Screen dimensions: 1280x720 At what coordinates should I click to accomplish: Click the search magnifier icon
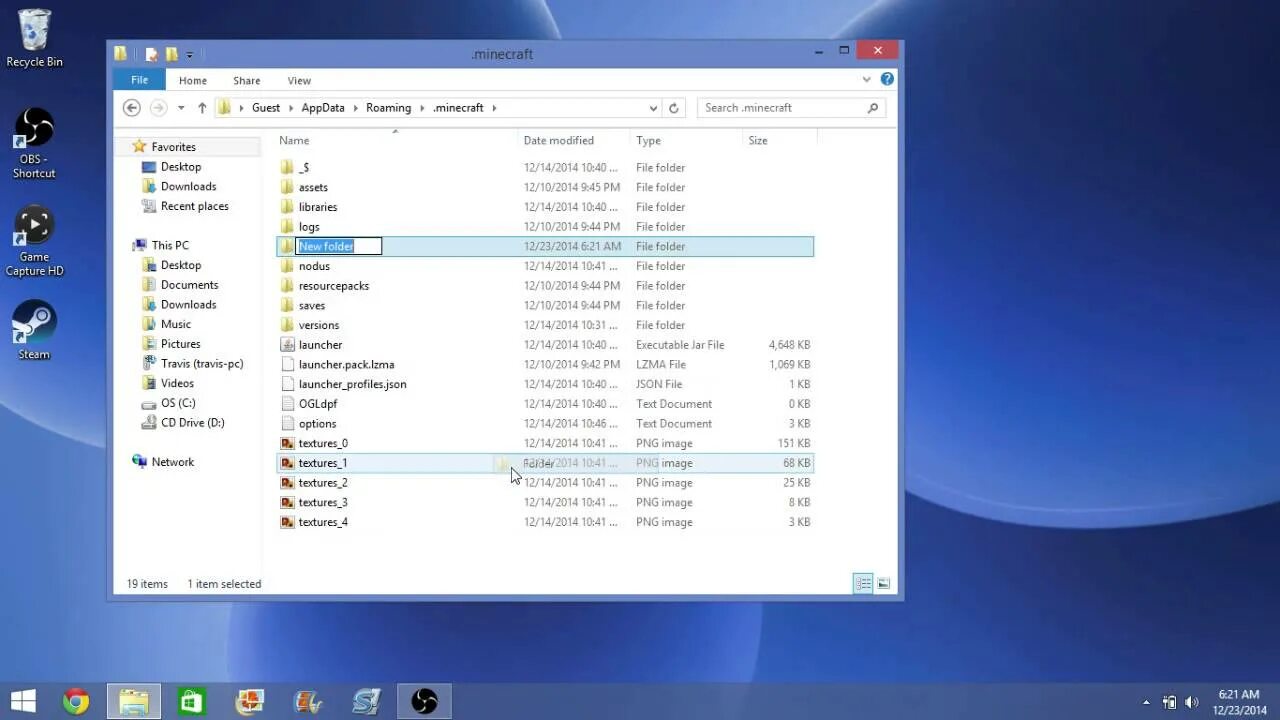click(873, 108)
